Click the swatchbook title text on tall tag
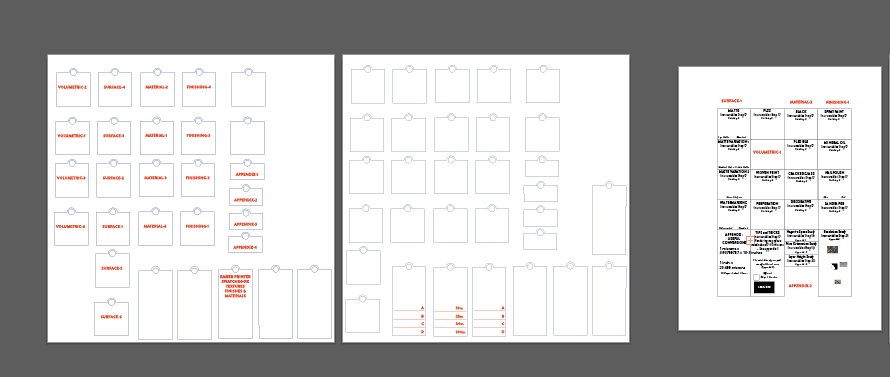890x377 pixels. tap(235, 286)
